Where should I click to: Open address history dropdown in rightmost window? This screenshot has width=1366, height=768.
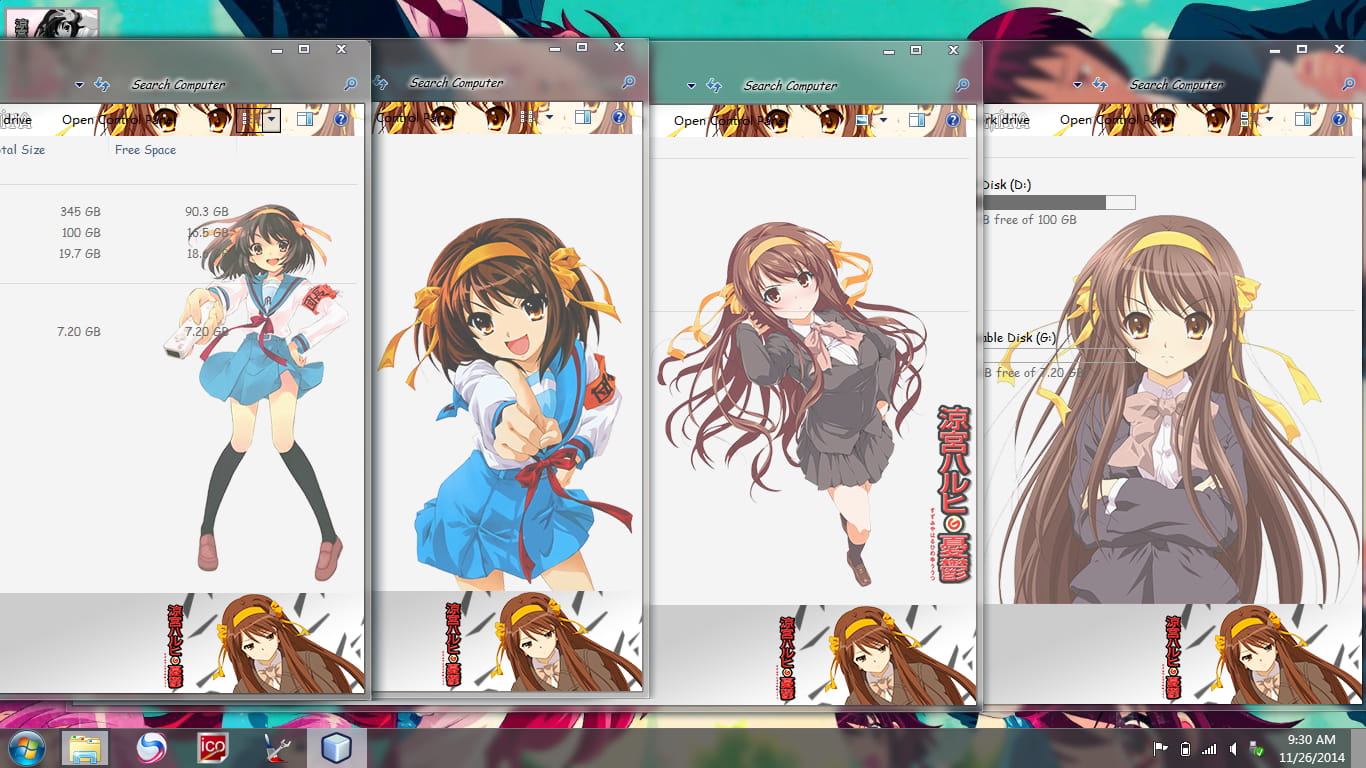(1078, 85)
